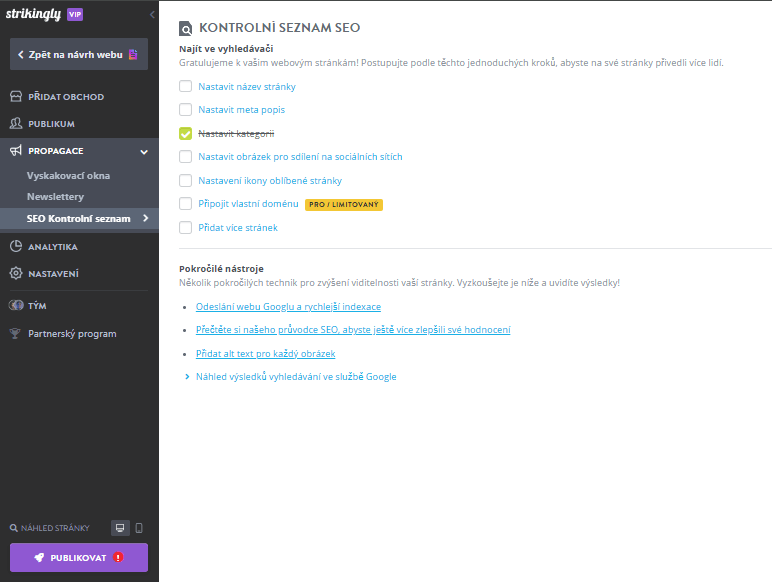Switch to desktop preview icon
772x582 pixels.
[x=120, y=528]
